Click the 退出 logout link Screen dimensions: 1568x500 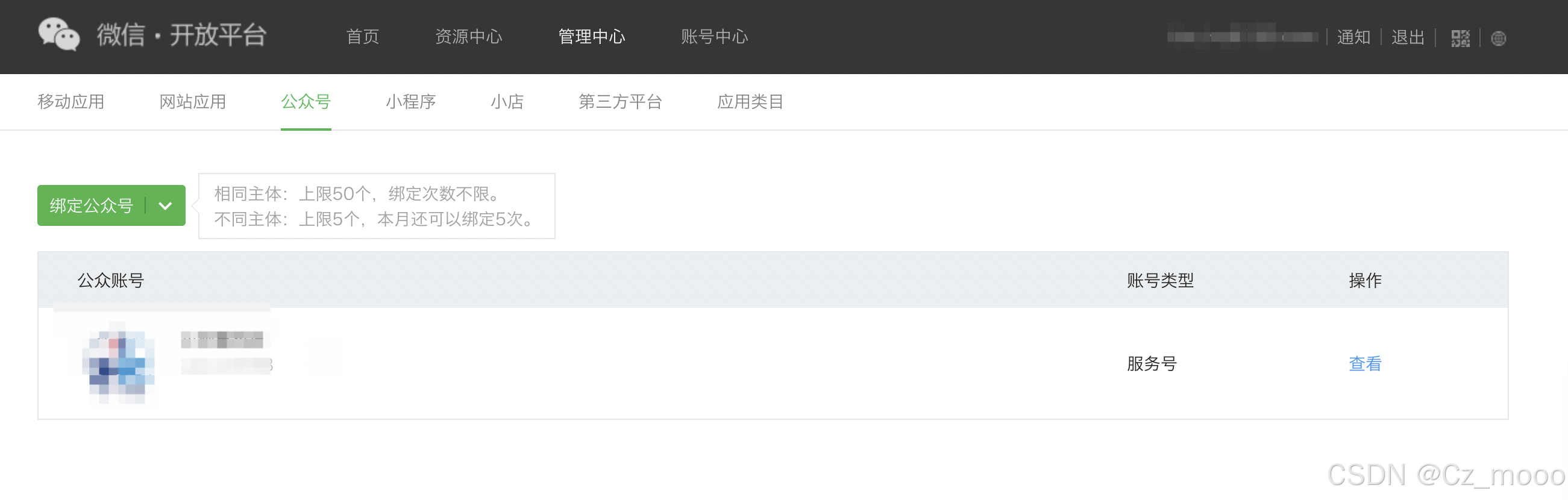point(1407,38)
